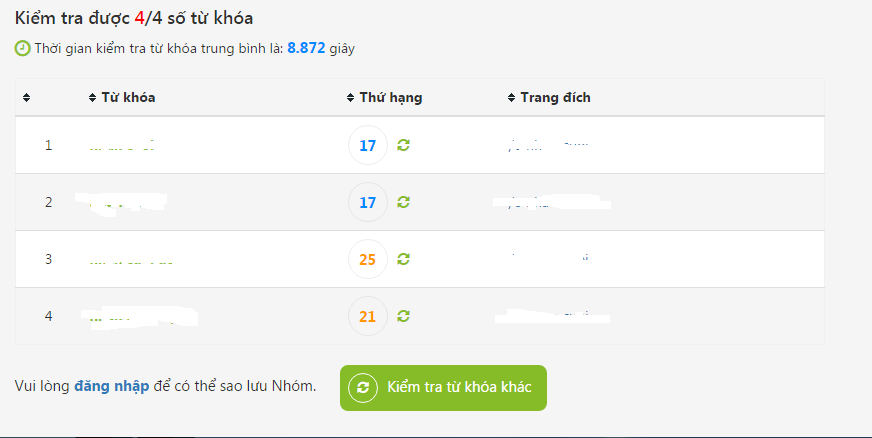Image resolution: width=872 pixels, height=438 pixels.
Task: Sort by the first index column arrows
Action: point(26,98)
